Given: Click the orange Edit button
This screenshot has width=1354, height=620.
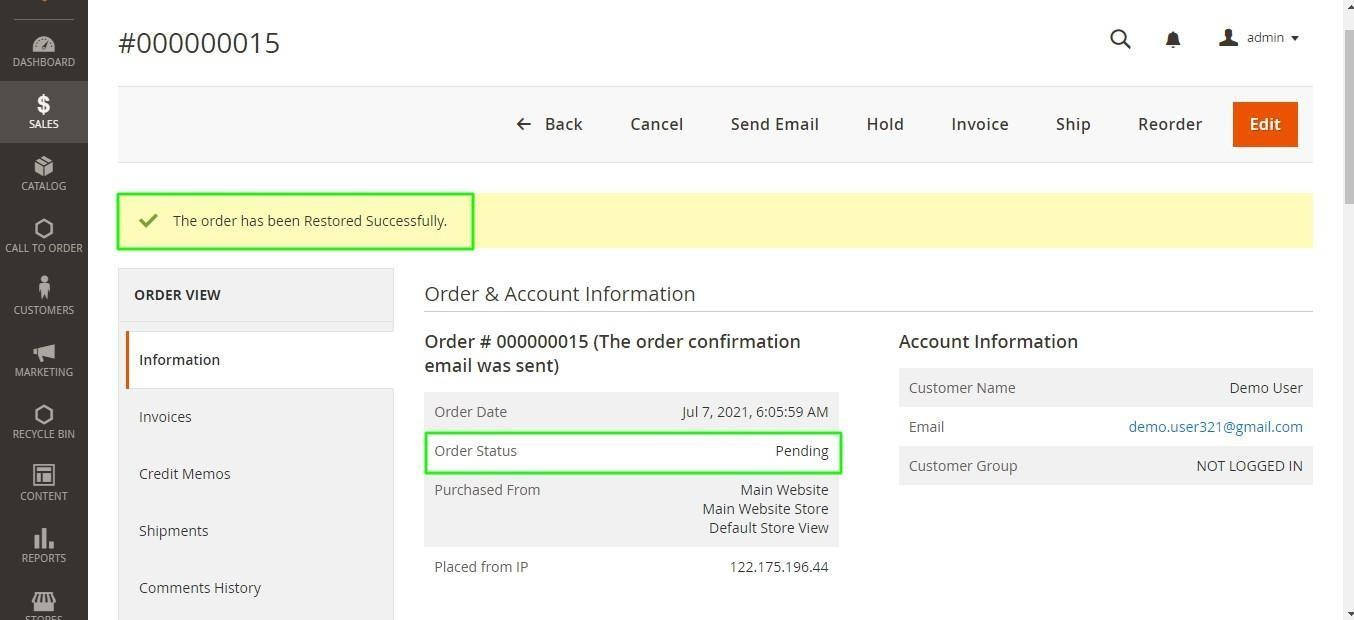Looking at the screenshot, I should click(x=1264, y=124).
